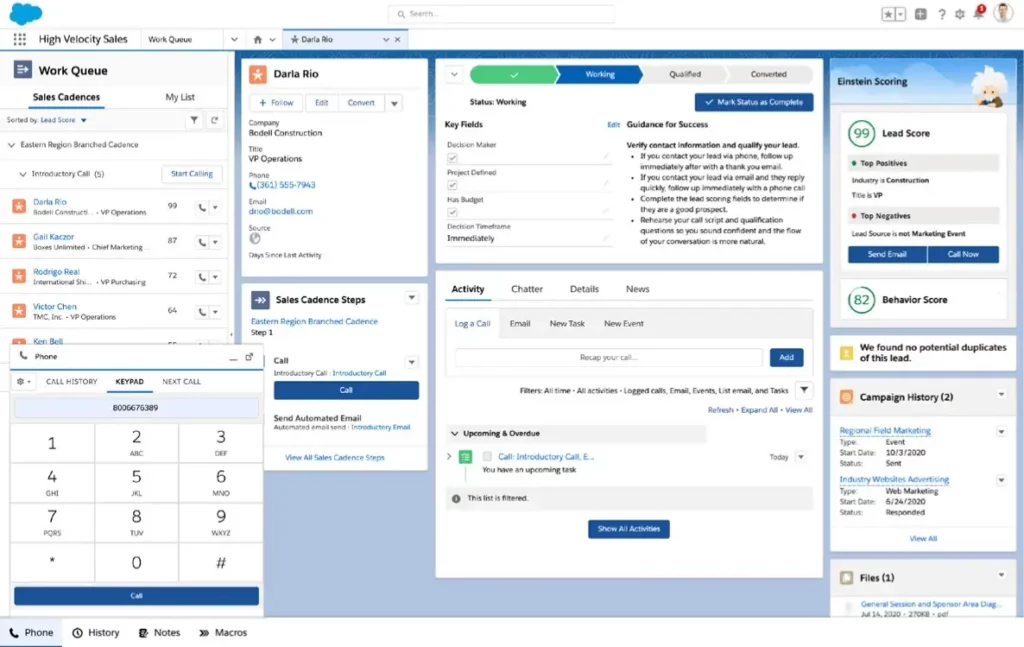Collapse the Upcoming & Overdue section

[455, 434]
